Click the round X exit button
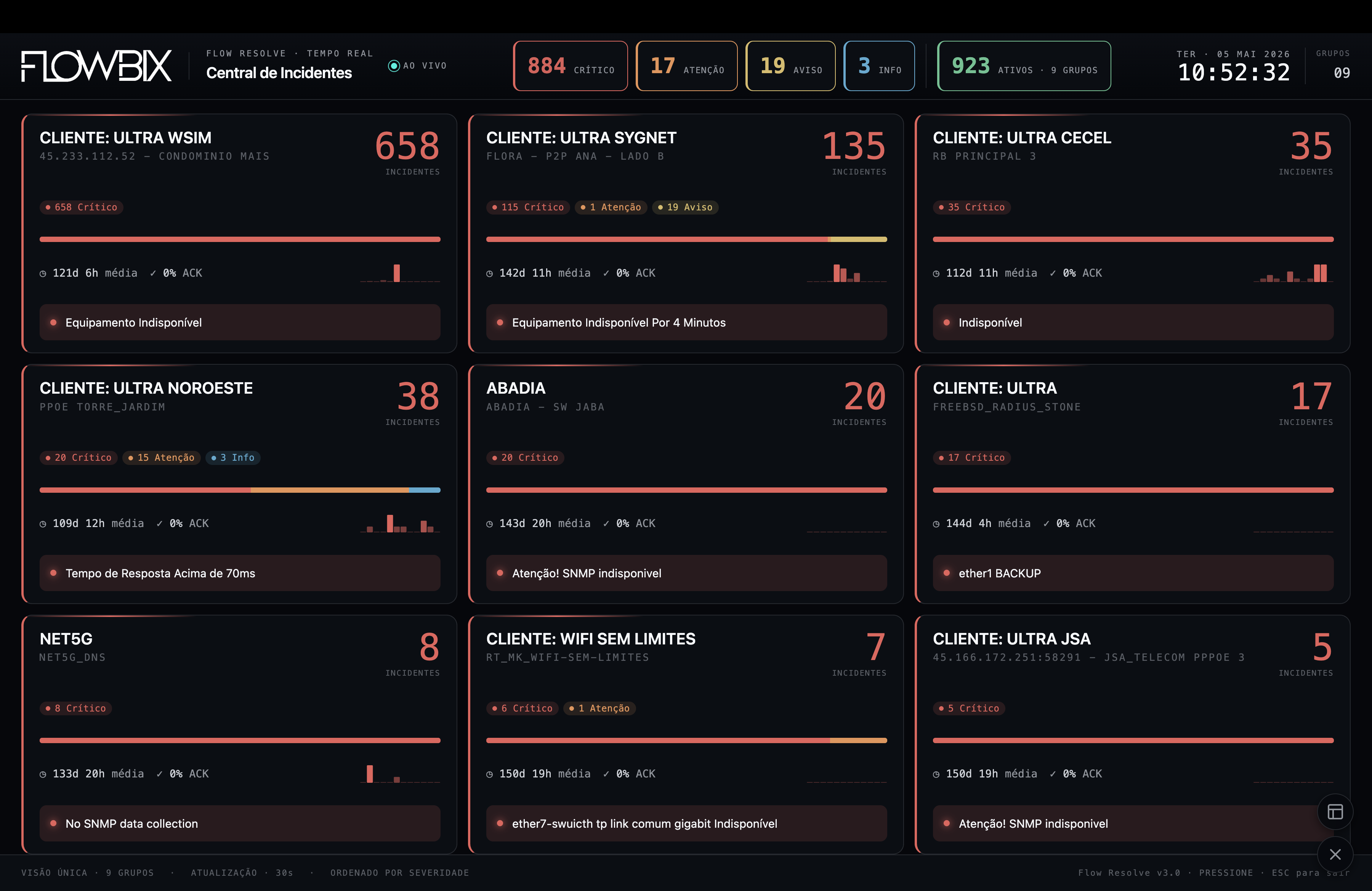1372x891 pixels. [1335, 854]
